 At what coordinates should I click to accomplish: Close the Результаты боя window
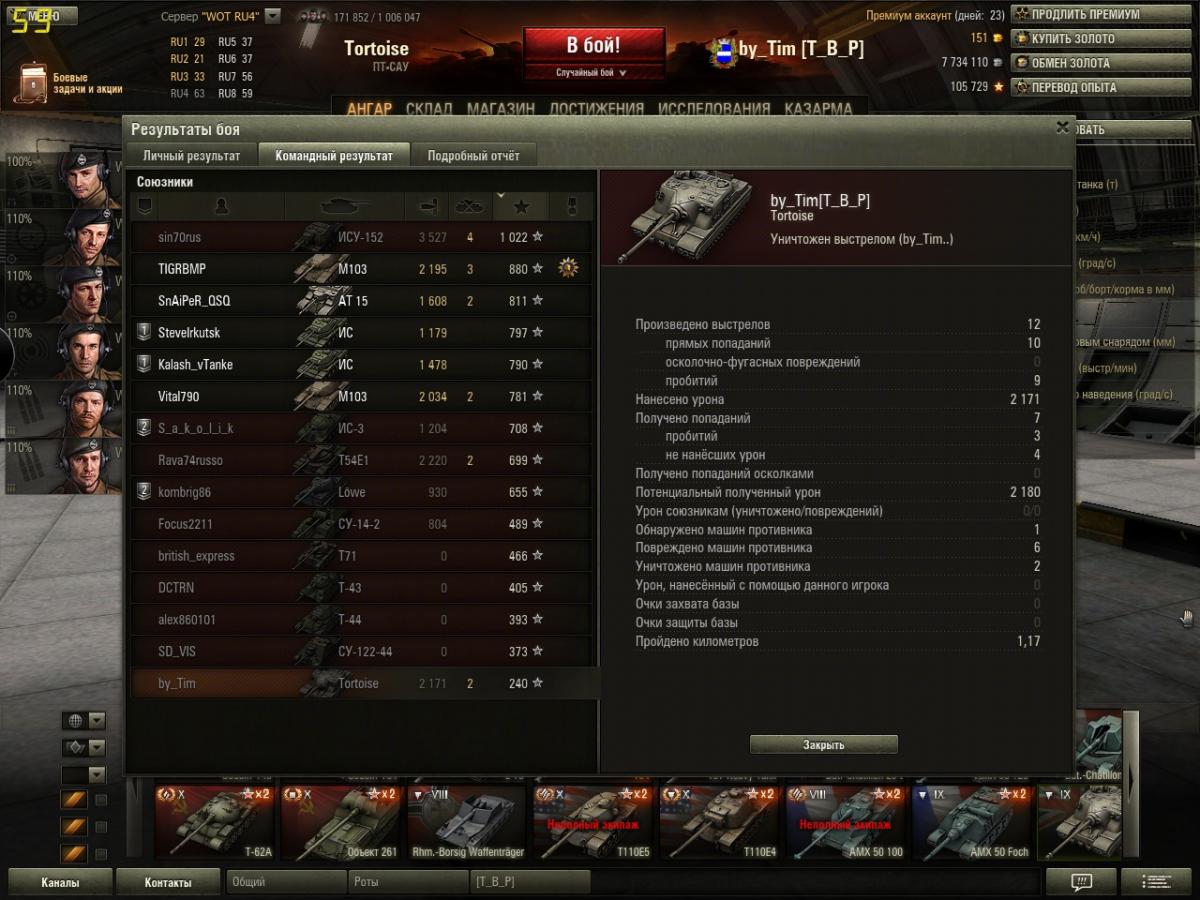pyautogui.click(x=1062, y=127)
